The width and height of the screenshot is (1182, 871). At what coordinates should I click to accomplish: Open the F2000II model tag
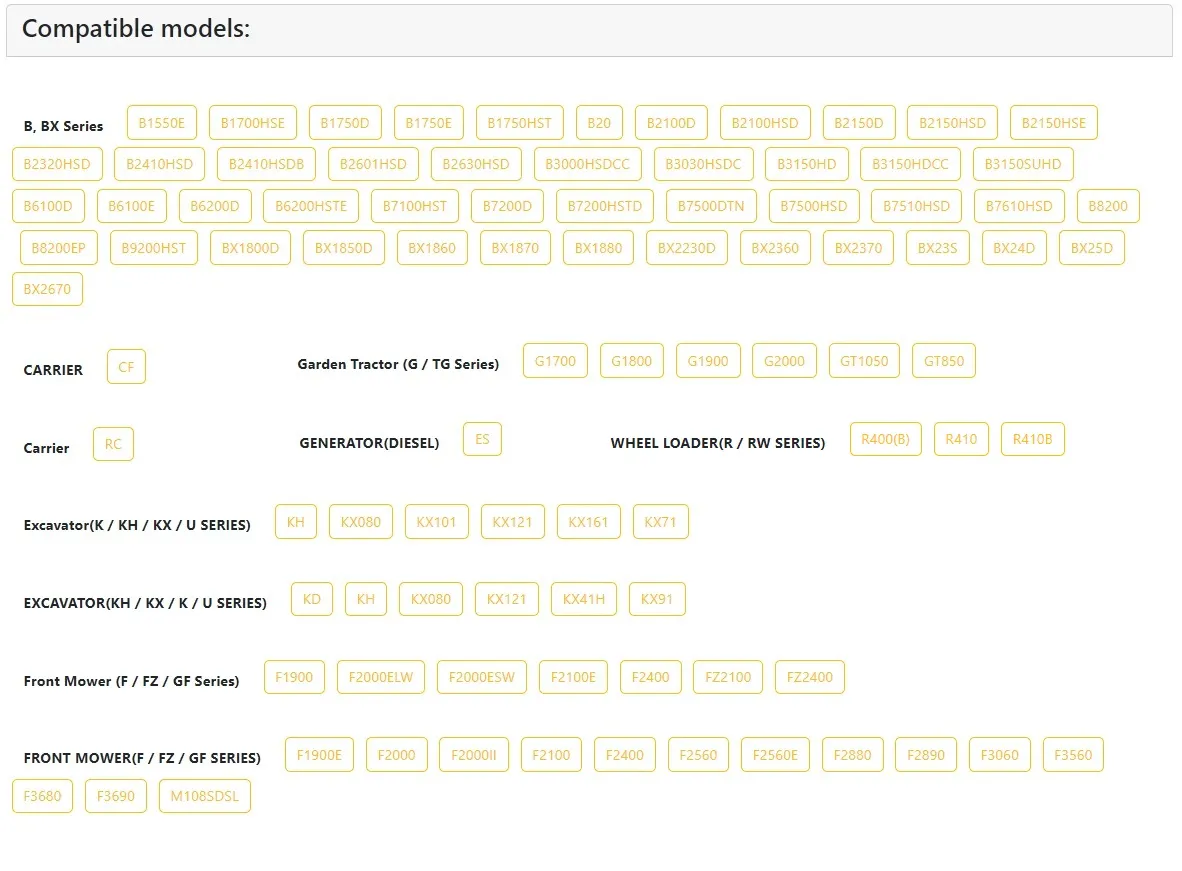(x=473, y=755)
